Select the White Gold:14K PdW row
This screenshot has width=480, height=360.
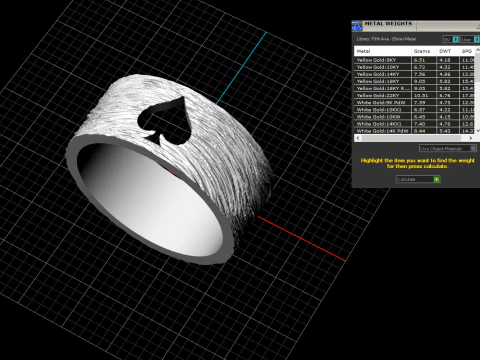click(x=414, y=131)
